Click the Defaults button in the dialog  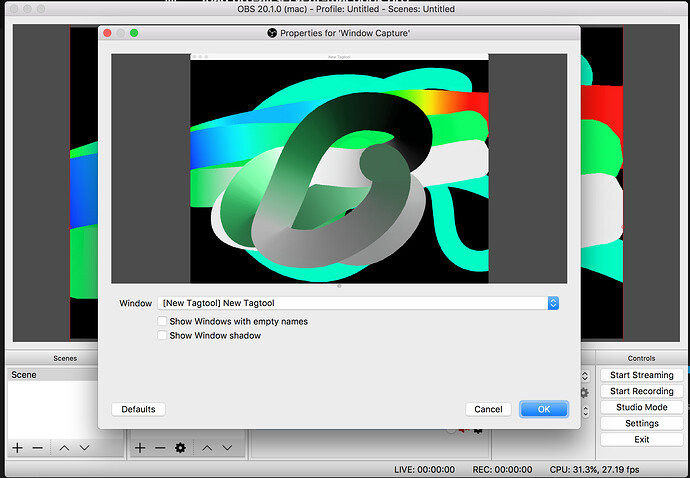[139, 409]
